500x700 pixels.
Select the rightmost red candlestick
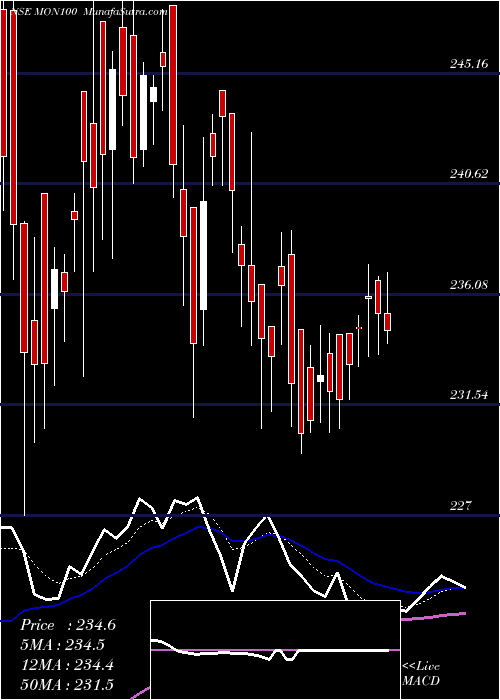pos(388,322)
